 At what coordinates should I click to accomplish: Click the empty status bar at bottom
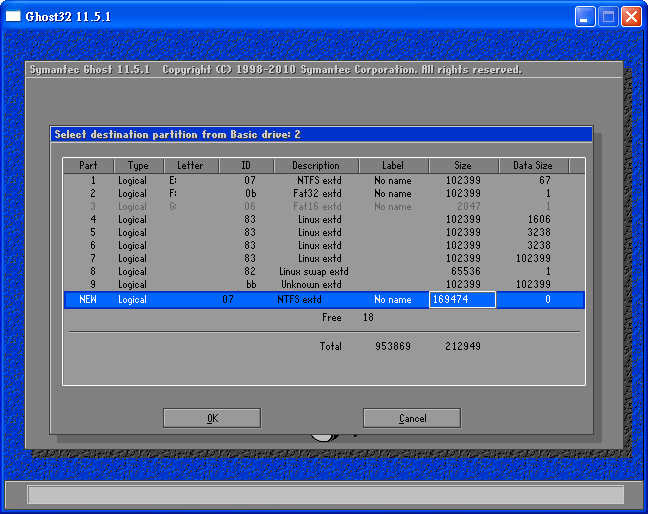325,495
